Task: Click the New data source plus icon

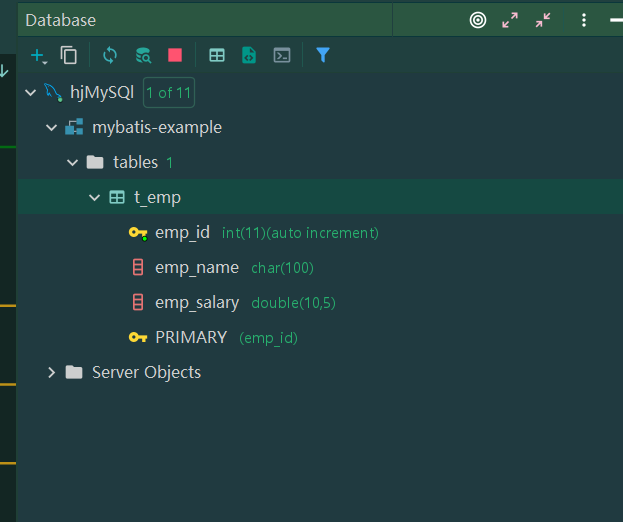Action: [39, 56]
